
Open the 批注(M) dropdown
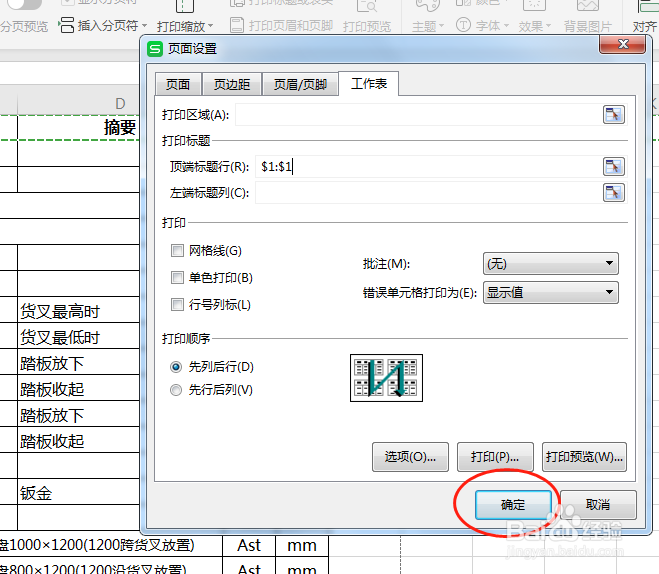[551, 263]
